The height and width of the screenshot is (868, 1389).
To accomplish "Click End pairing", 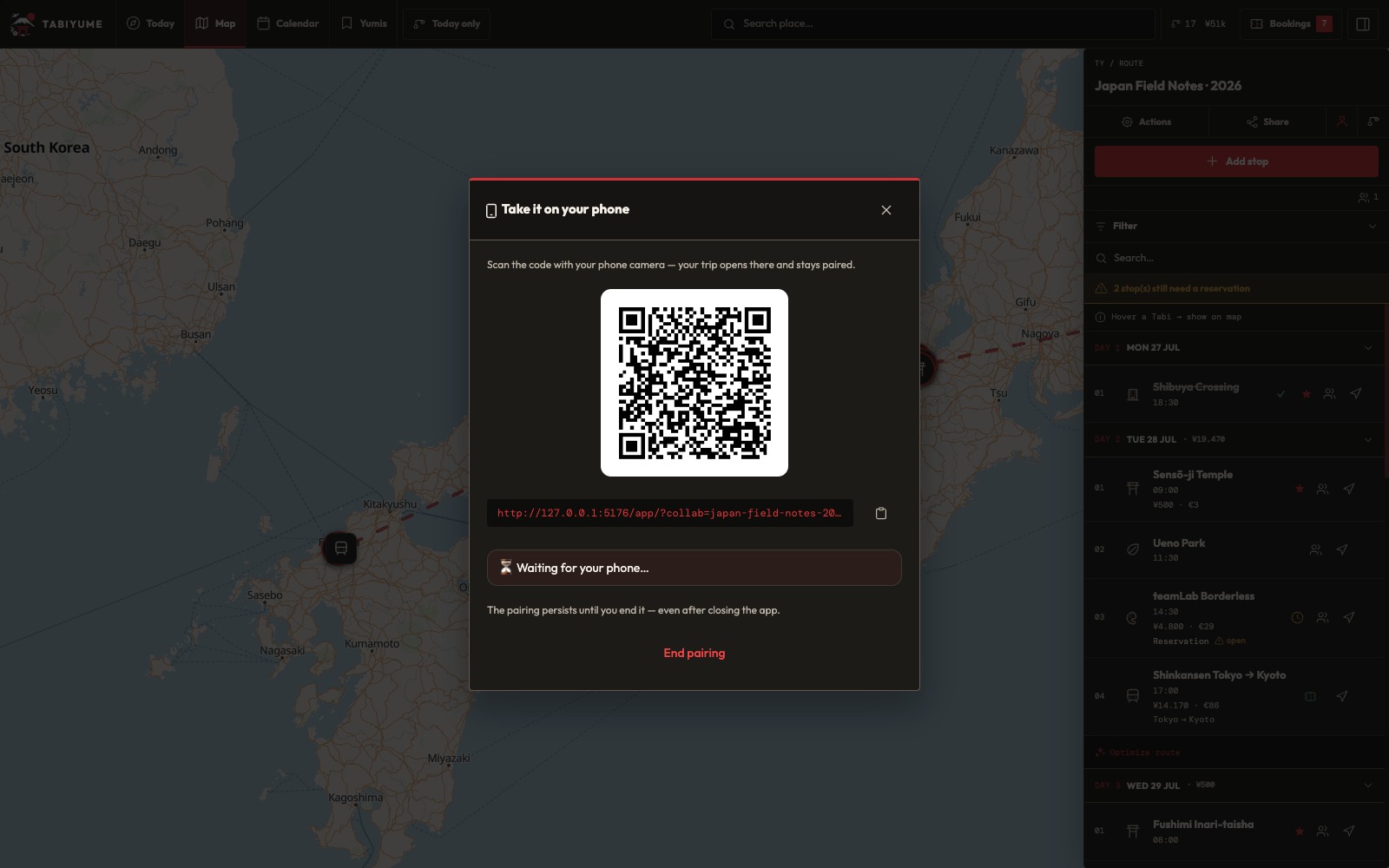I will pyautogui.click(x=694, y=653).
